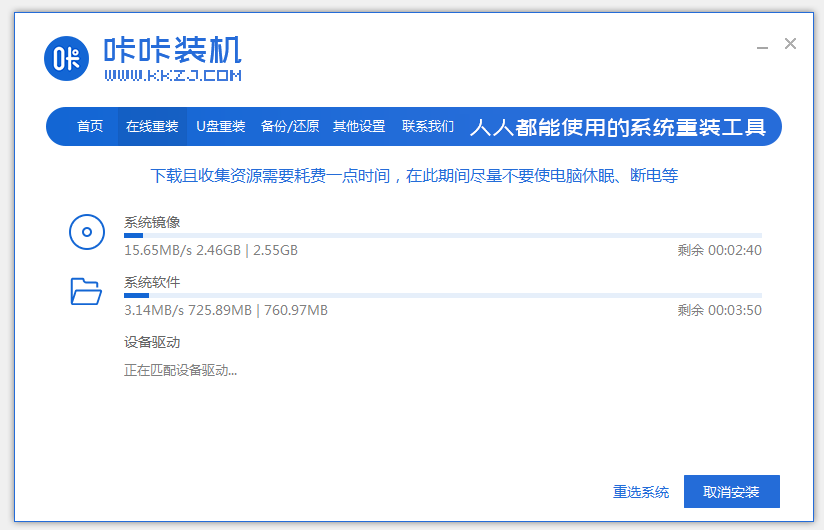
Task: Open the 备份/还原 tab
Action: click(x=290, y=127)
